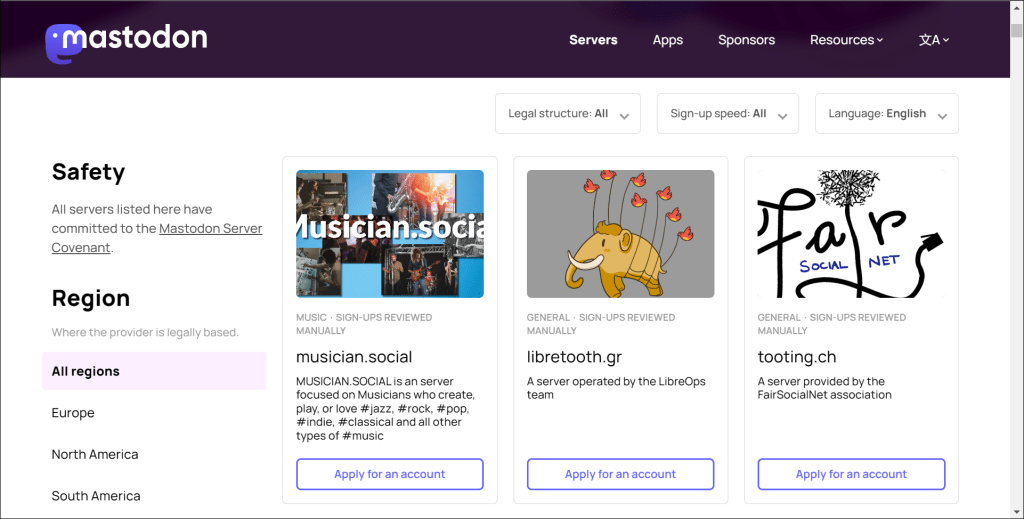Click the scrollbar up arrow

(x=1016, y=7)
